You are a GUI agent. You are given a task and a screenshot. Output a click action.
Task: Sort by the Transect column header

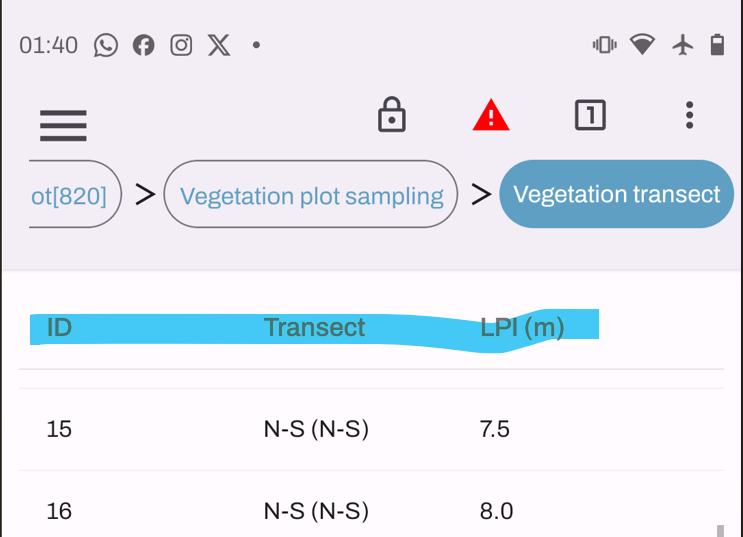314,327
